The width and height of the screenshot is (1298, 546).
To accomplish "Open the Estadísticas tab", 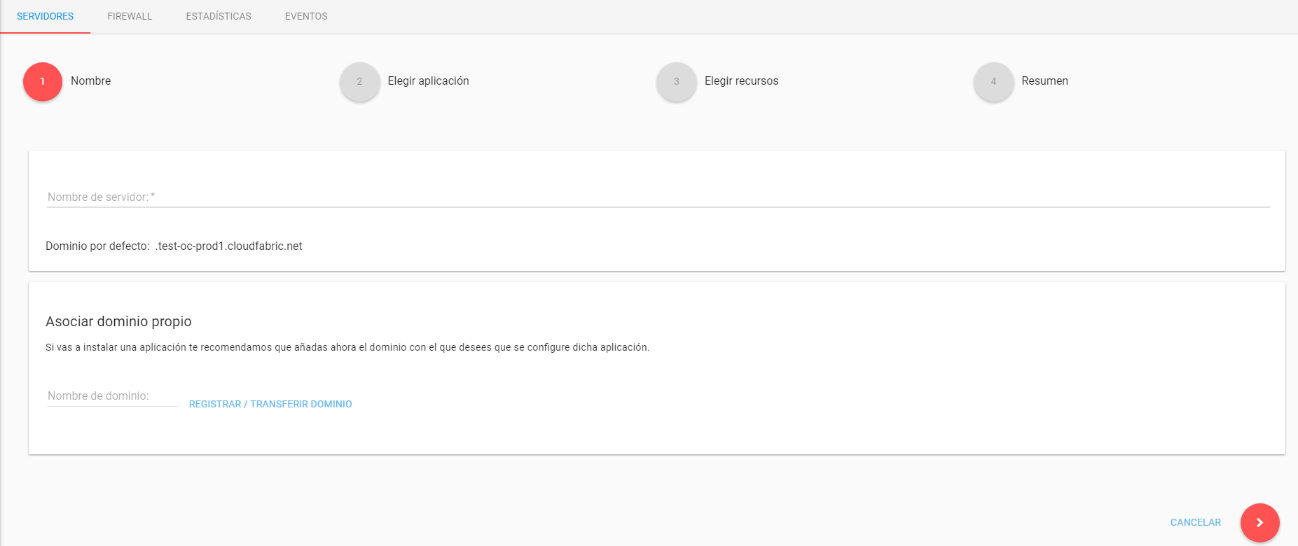I will [219, 17].
